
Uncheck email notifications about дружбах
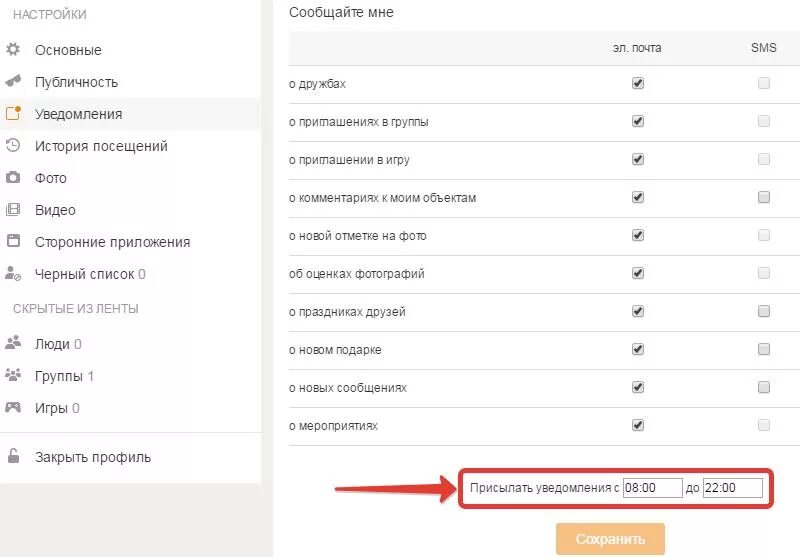click(638, 84)
